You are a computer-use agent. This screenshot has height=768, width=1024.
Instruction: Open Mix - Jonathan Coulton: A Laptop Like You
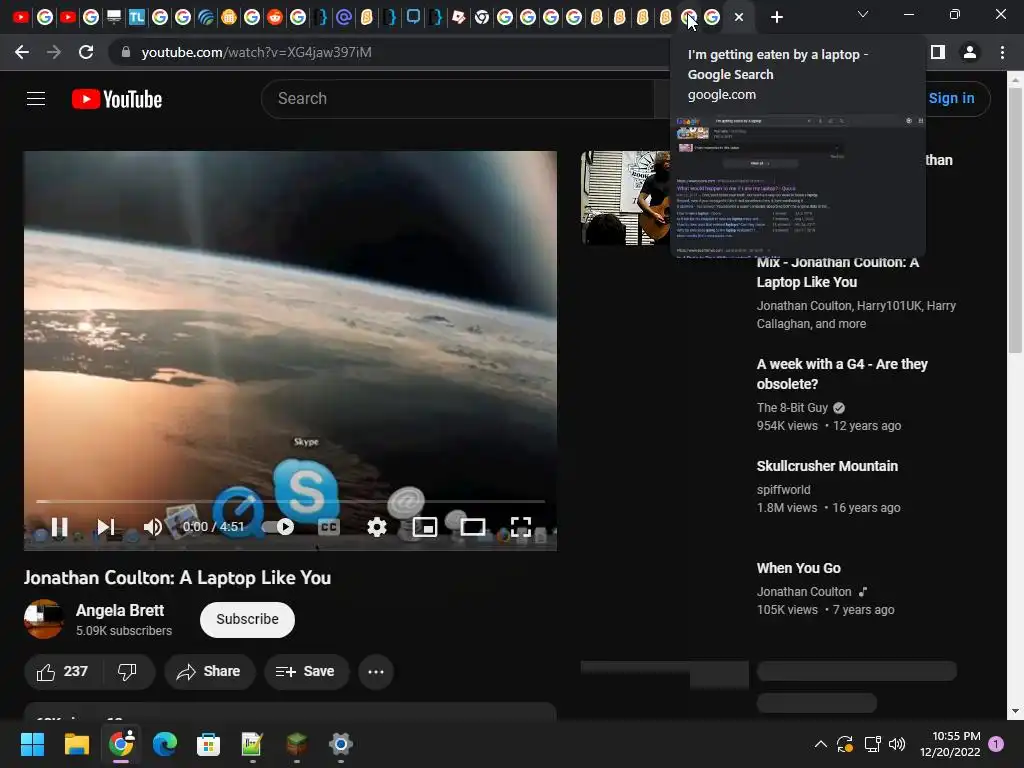838,272
